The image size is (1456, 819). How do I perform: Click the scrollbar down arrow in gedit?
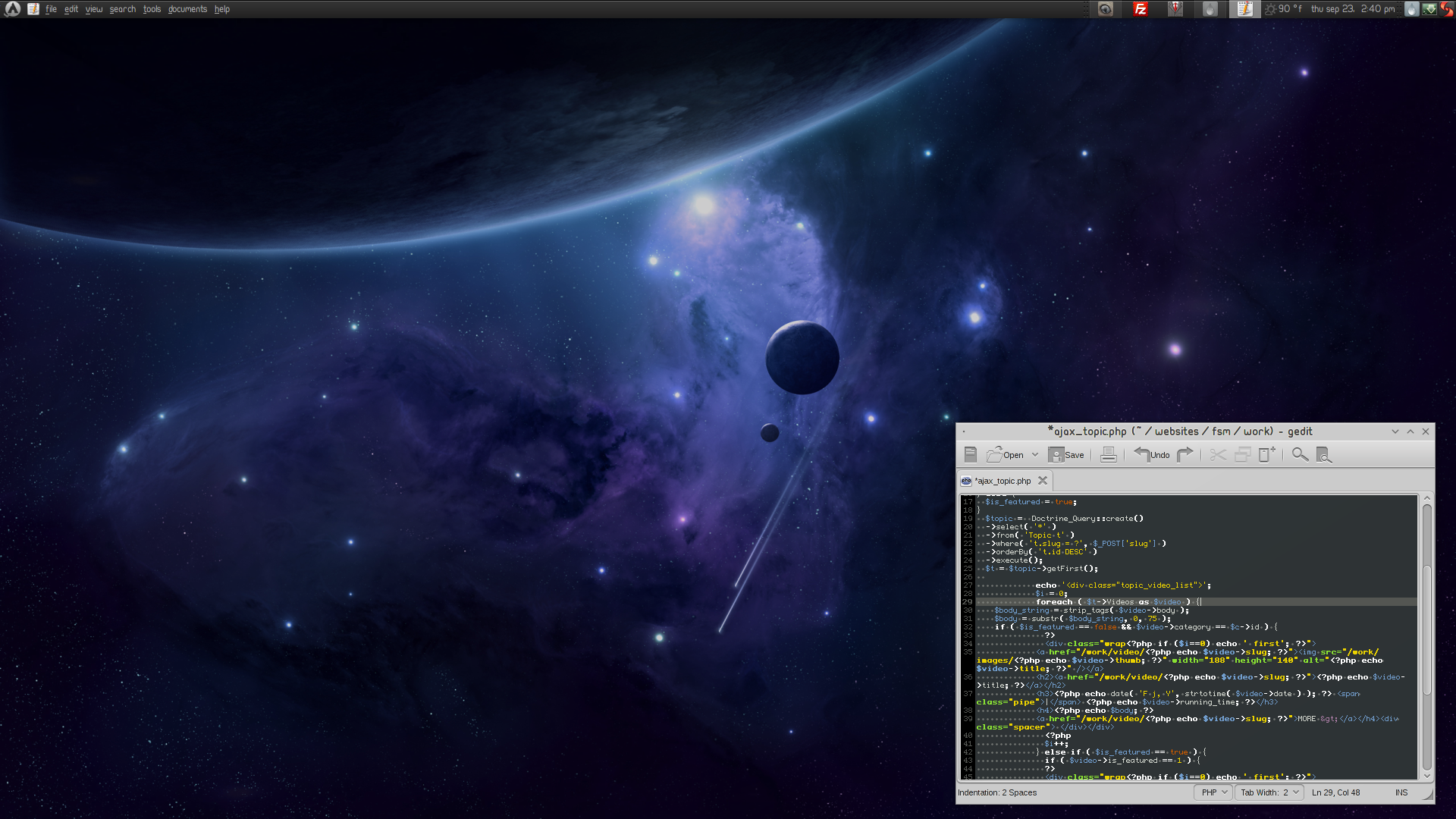pos(1426,776)
